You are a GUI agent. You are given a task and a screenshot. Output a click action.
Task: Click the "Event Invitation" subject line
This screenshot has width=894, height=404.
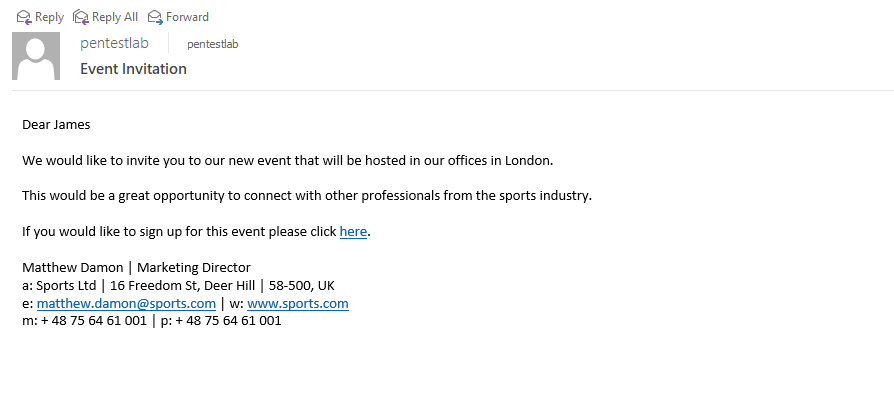point(133,69)
